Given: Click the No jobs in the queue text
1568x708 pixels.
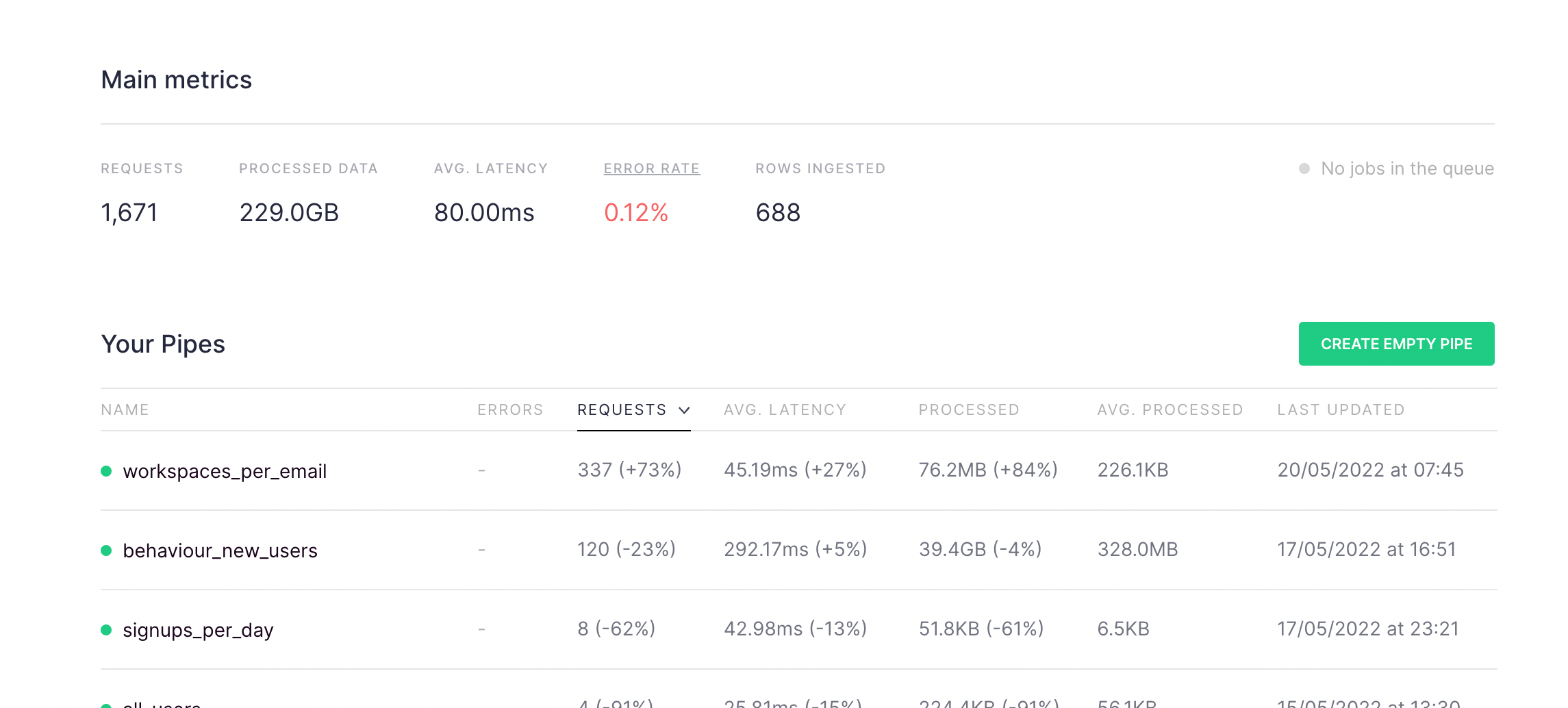Looking at the screenshot, I should [1407, 168].
